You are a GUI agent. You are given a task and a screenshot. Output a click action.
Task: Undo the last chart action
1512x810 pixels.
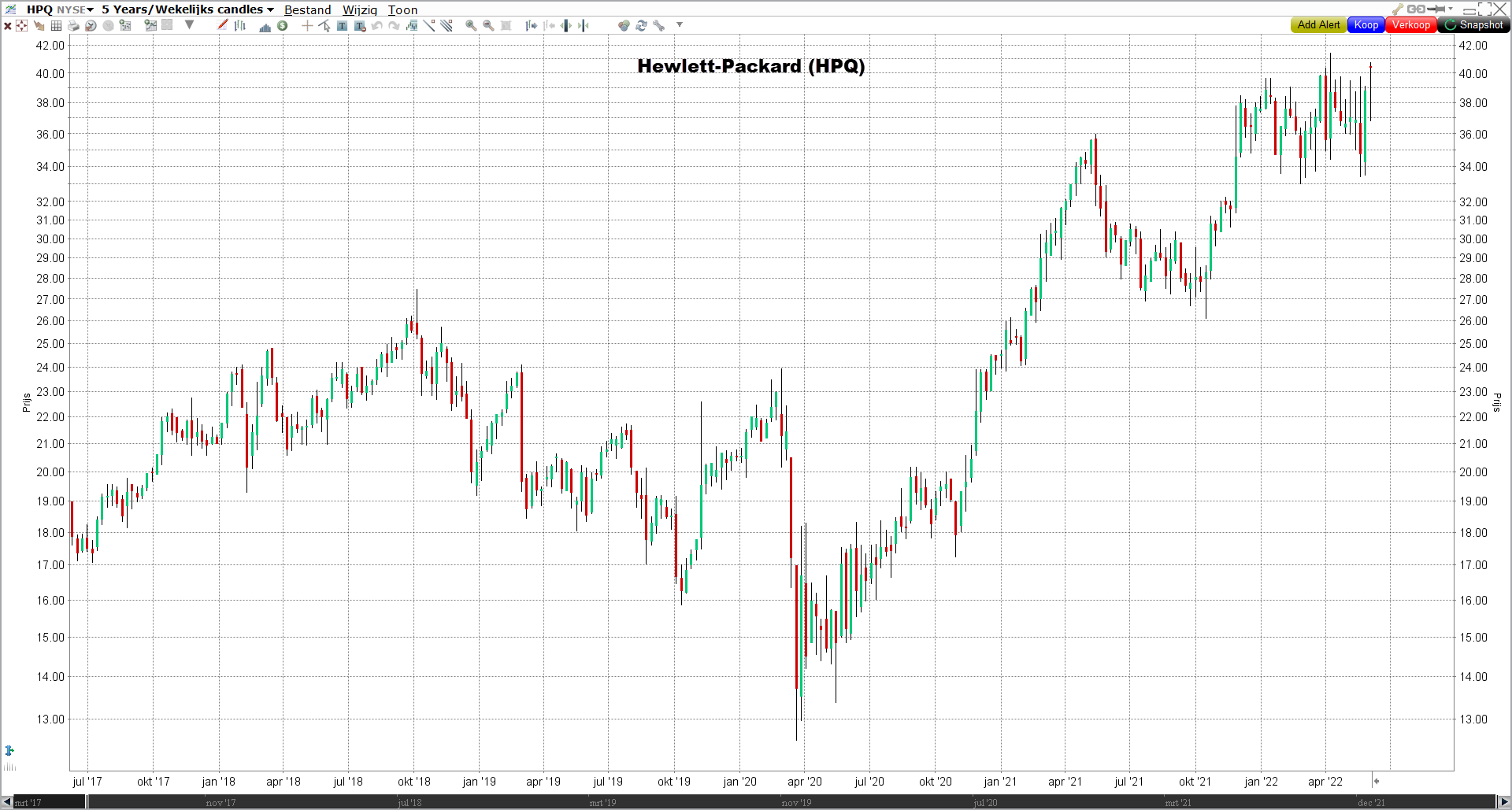[x=376, y=25]
